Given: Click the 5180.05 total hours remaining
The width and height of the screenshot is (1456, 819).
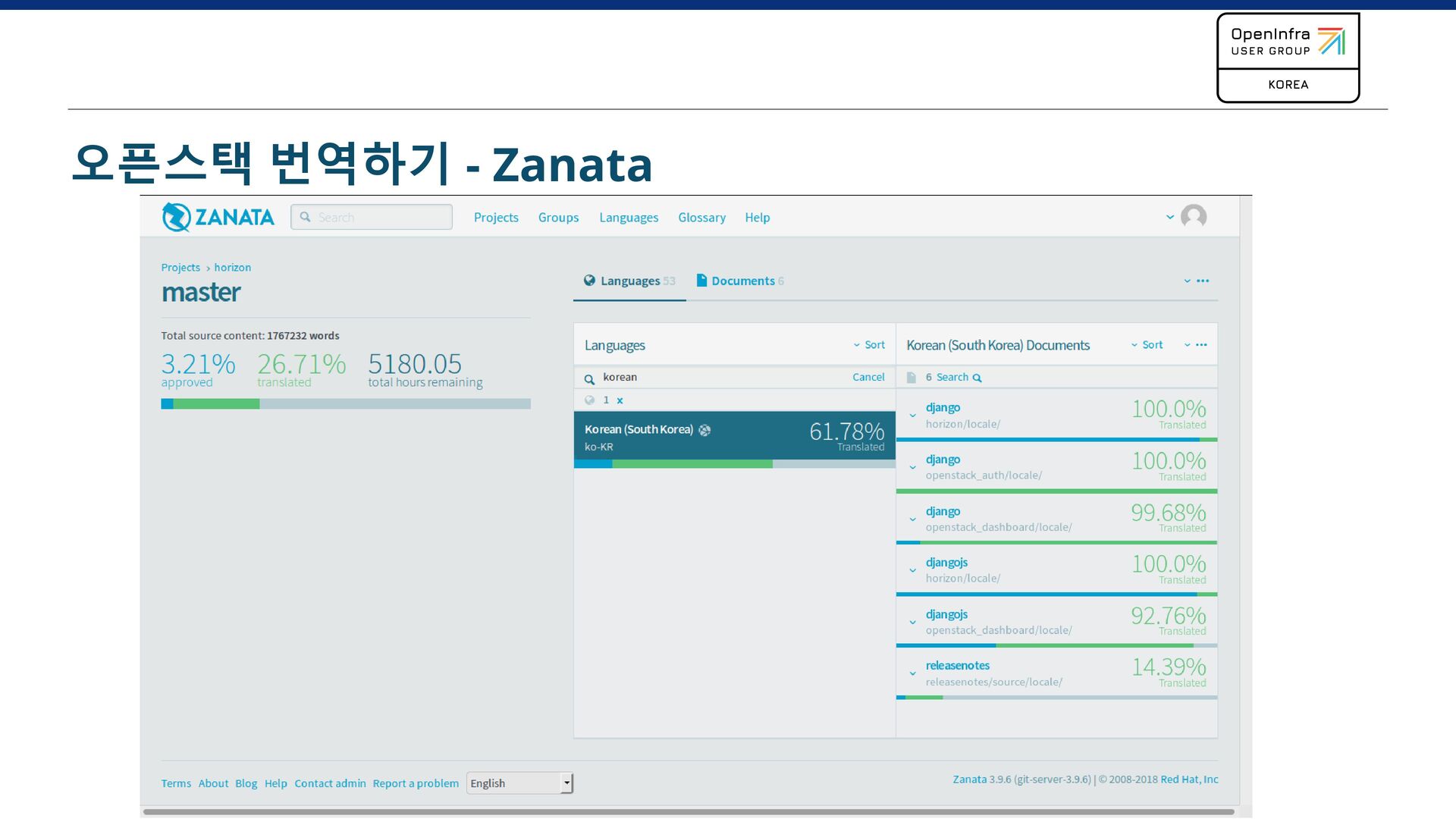Looking at the screenshot, I should pos(425,369).
